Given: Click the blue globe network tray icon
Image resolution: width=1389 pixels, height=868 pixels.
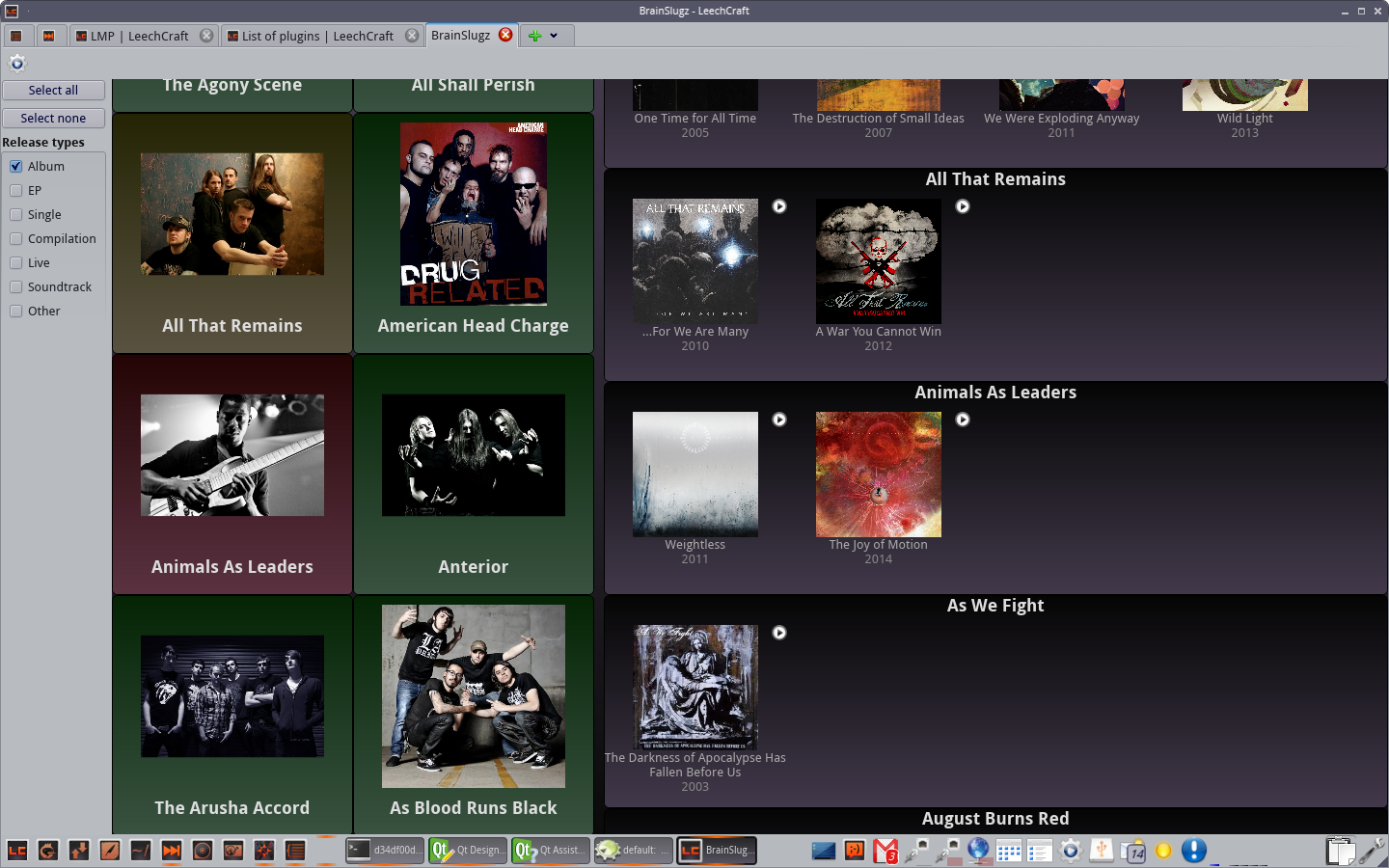Looking at the screenshot, I should click(x=978, y=850).
